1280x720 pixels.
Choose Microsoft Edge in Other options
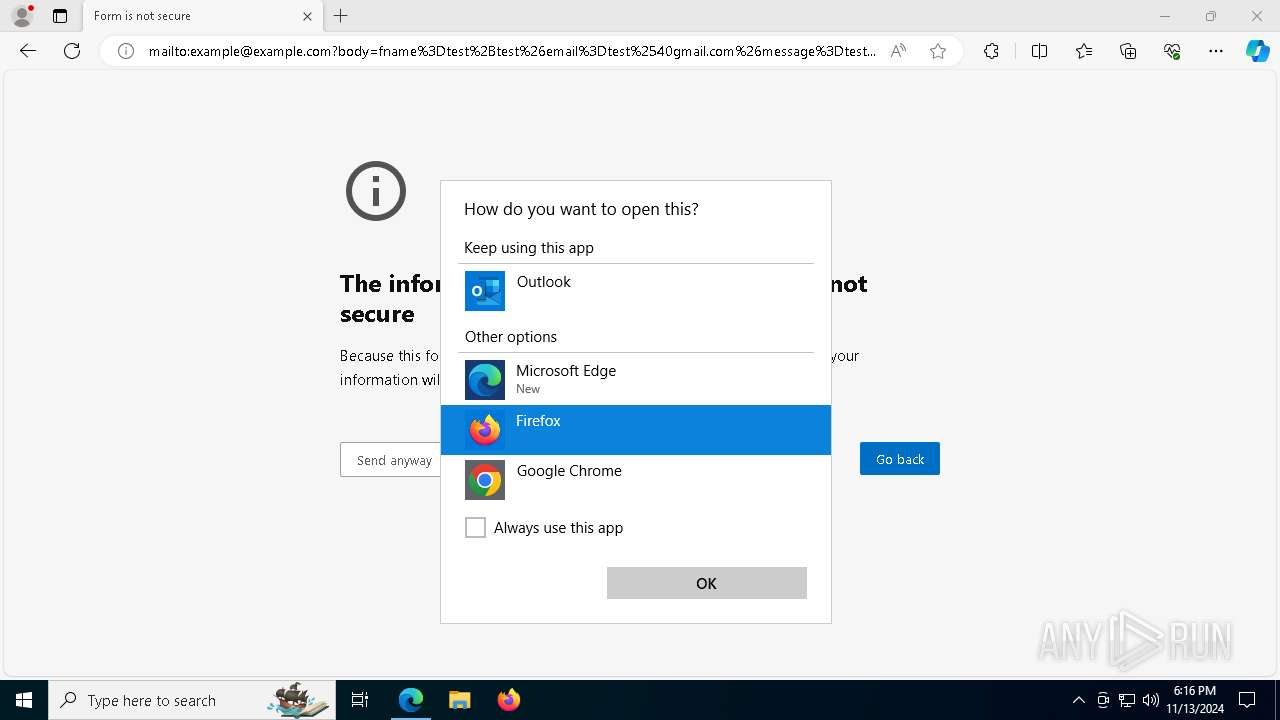[636, 380]
